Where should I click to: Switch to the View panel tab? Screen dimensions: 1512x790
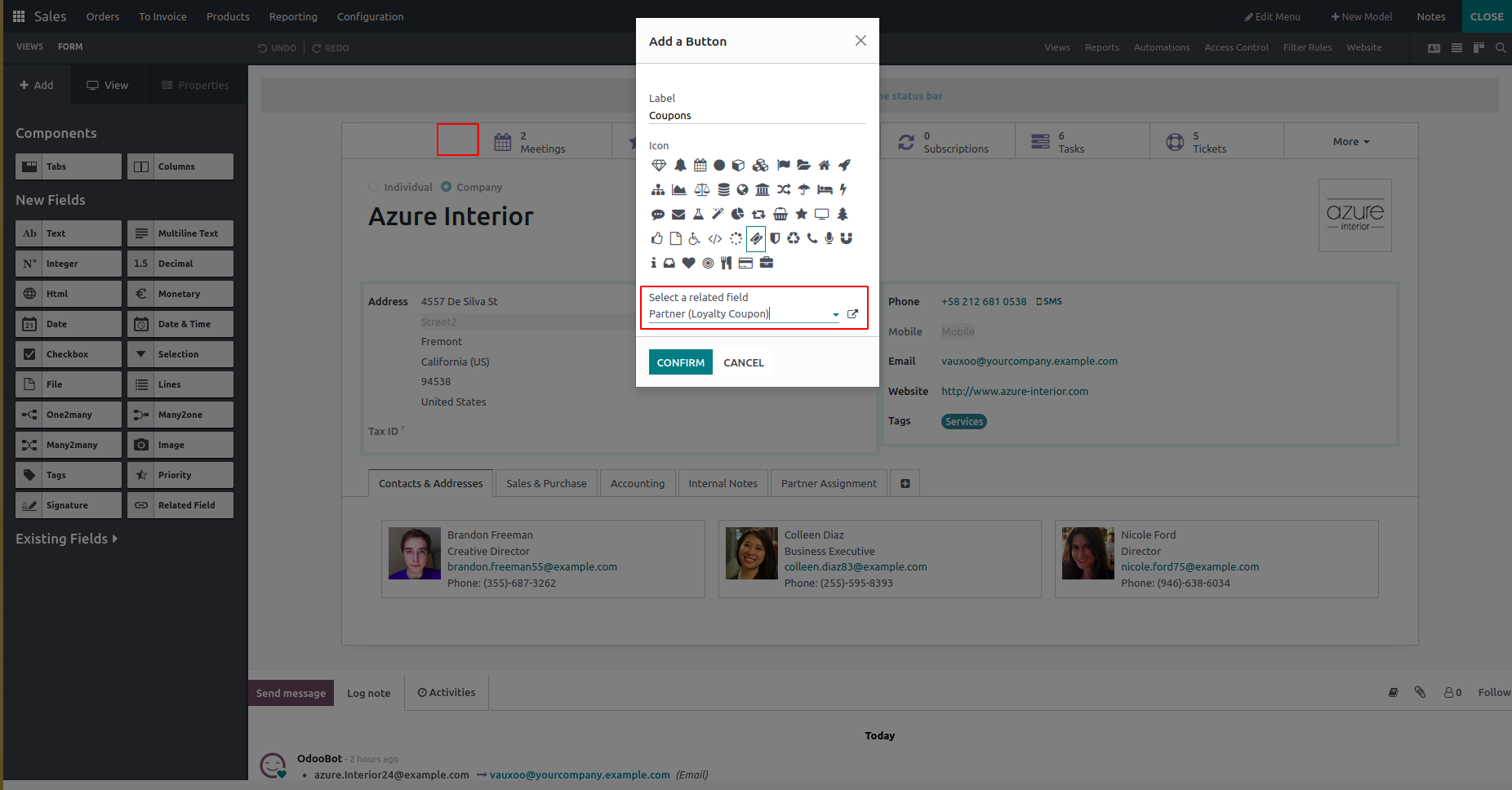coord(108,85)
